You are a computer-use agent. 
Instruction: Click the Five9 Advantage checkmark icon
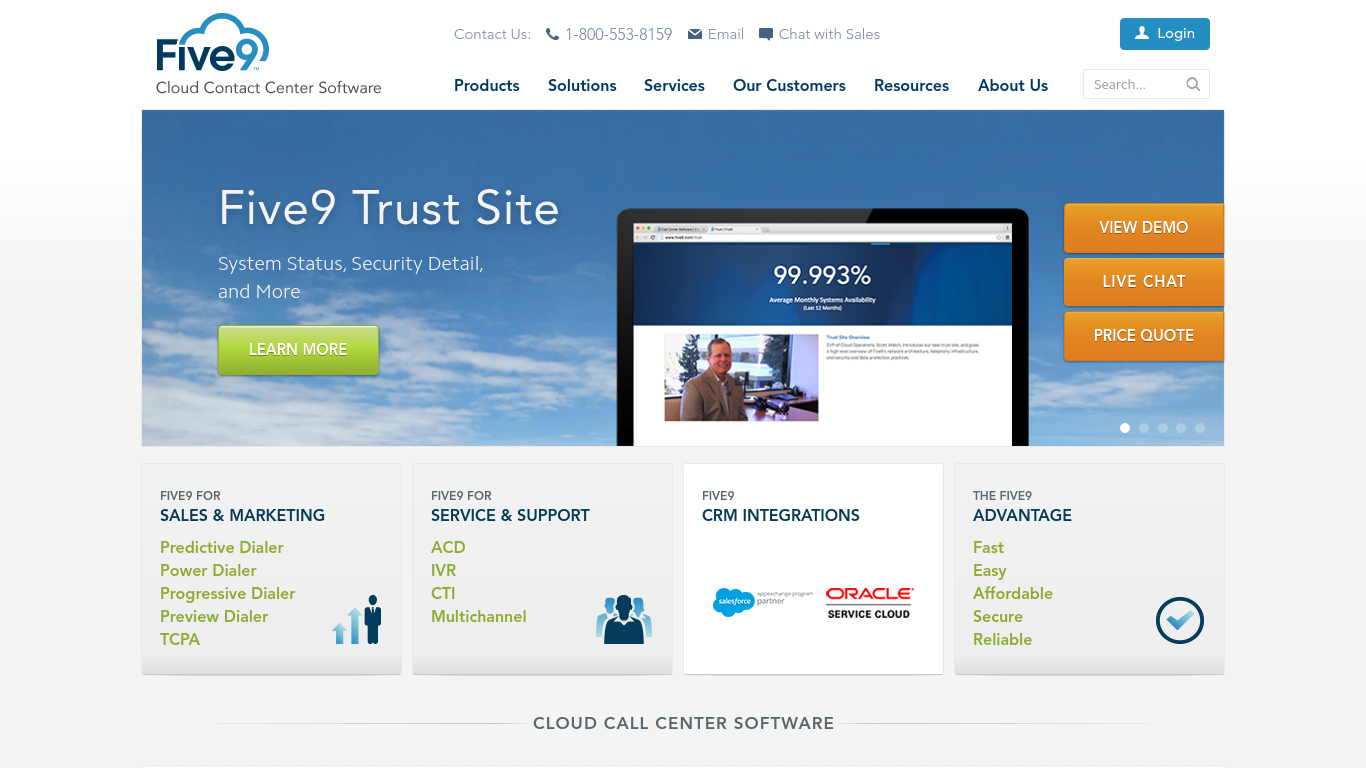tap(1180, 620)
